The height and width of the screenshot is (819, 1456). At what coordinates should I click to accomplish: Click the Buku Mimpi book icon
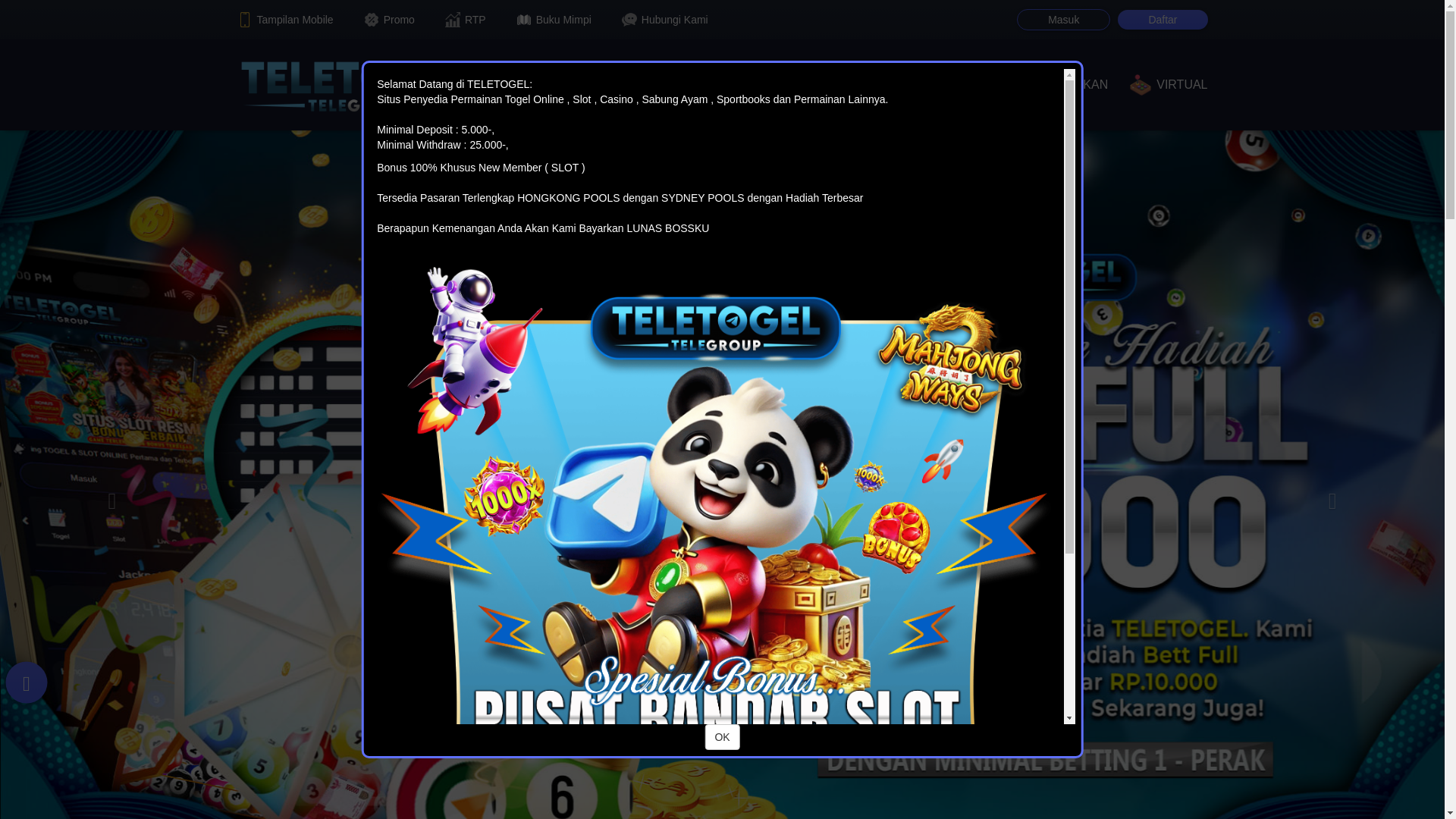tap(524, 20)
